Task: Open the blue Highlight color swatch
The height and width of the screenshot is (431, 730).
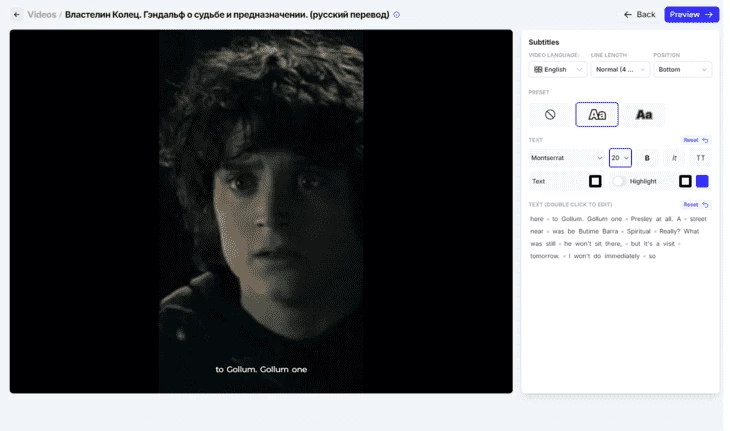Action: (x=702, y=181)
